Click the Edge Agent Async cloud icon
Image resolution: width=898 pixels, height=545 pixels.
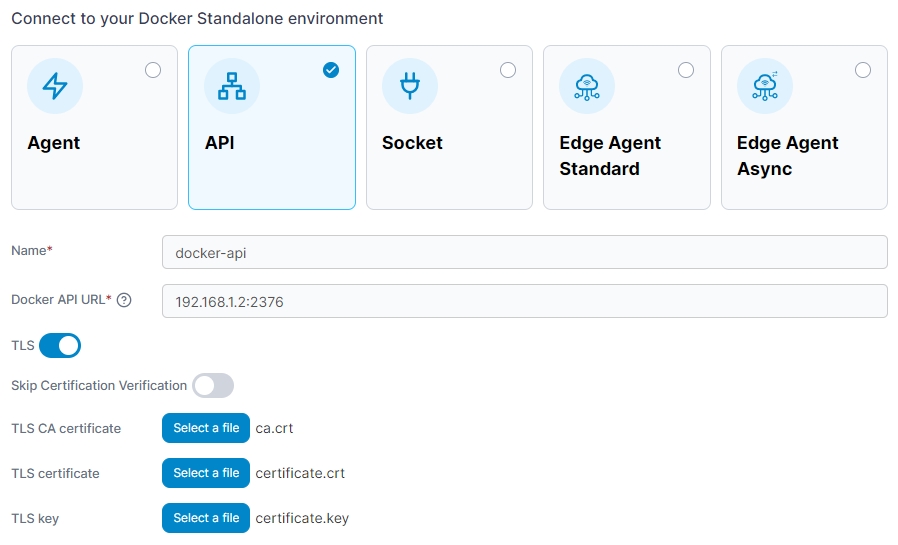coord(764,87)
